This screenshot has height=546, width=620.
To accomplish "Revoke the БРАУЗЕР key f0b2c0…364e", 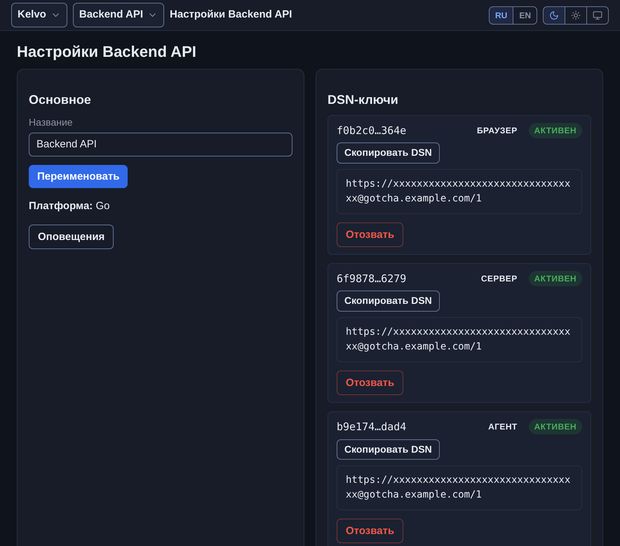I will [370, 235].
